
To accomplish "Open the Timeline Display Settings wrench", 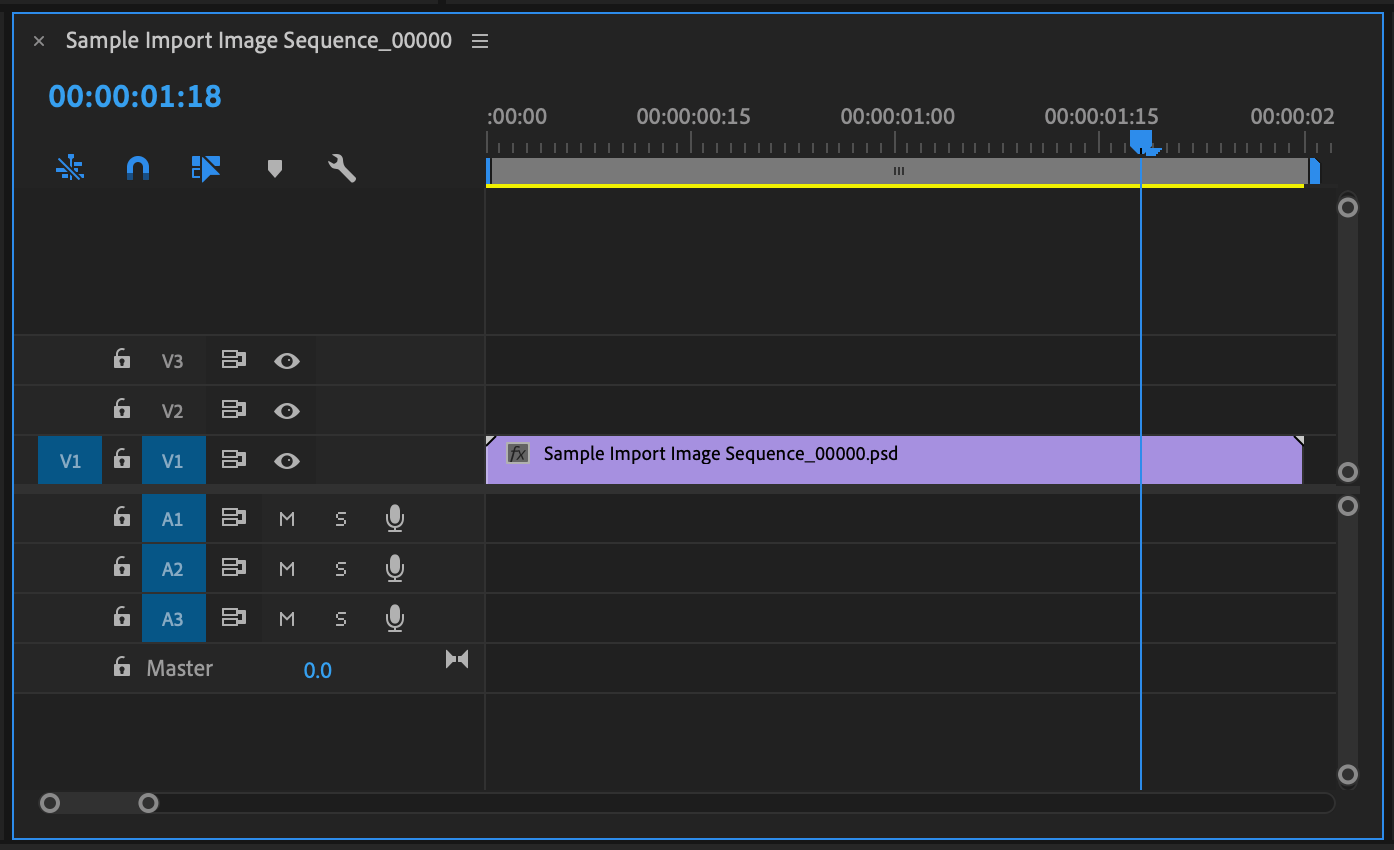I will click(x=342, y=168).
